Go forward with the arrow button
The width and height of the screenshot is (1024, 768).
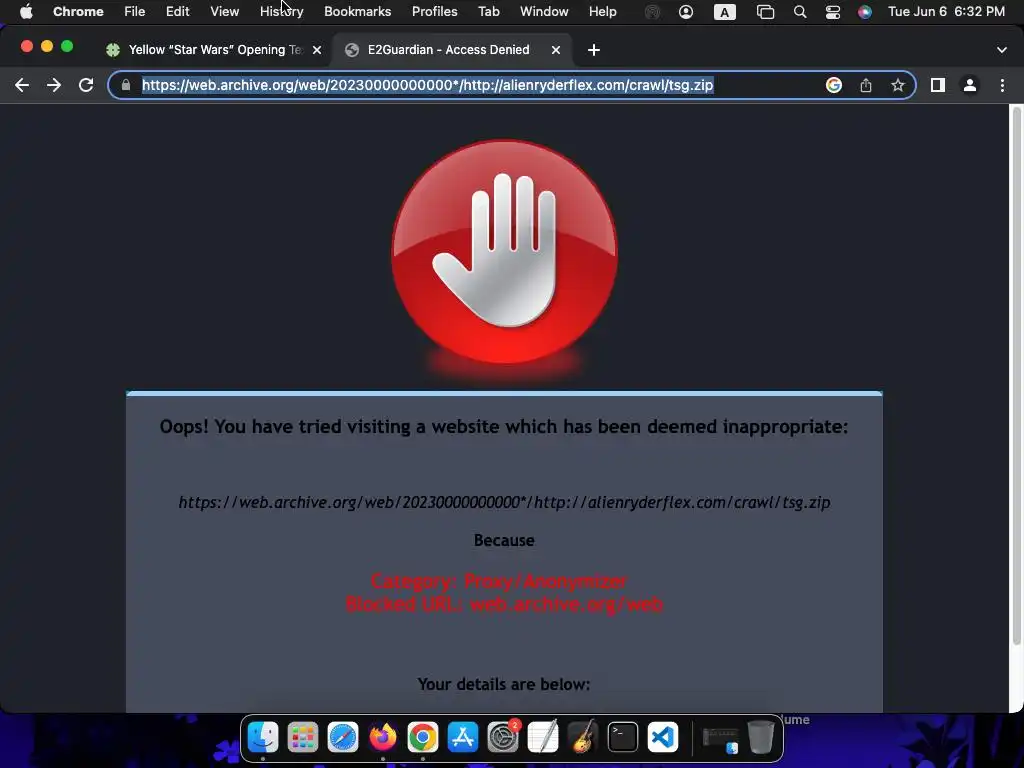click(54, 85)
